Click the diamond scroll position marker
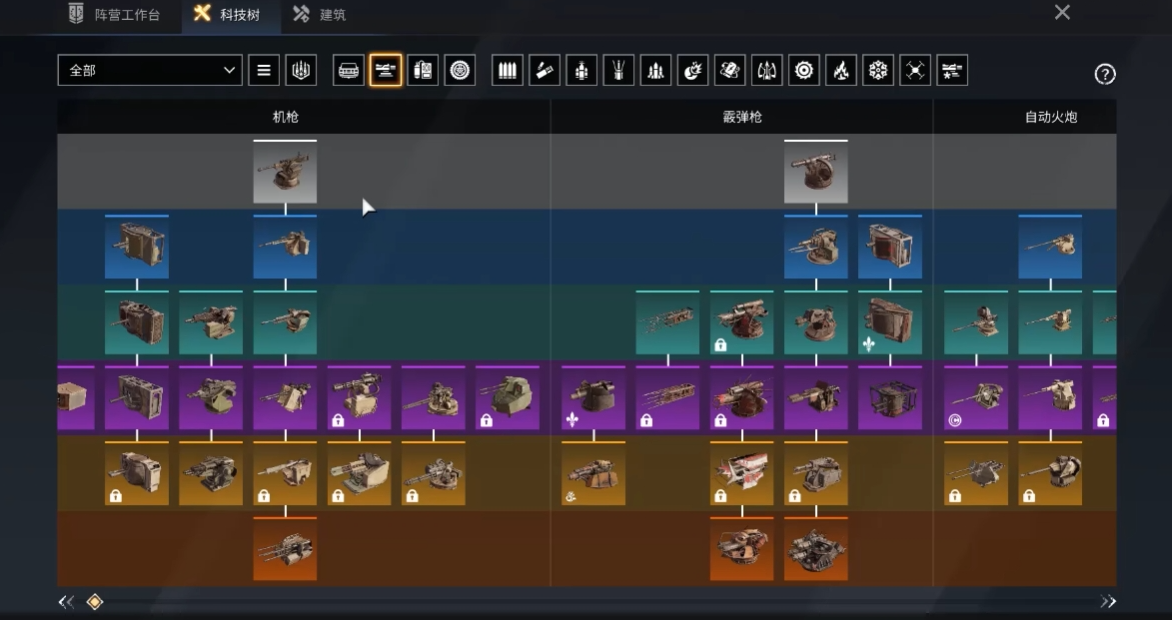The height and width of the screenshot is (620, 1172). click(94, 601)
